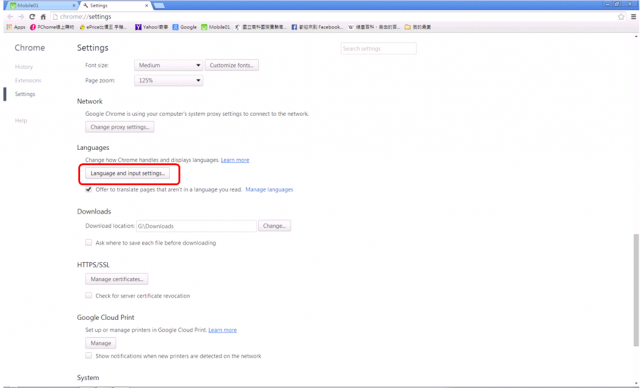Enable Ask where to save each file

coord(88,242)
